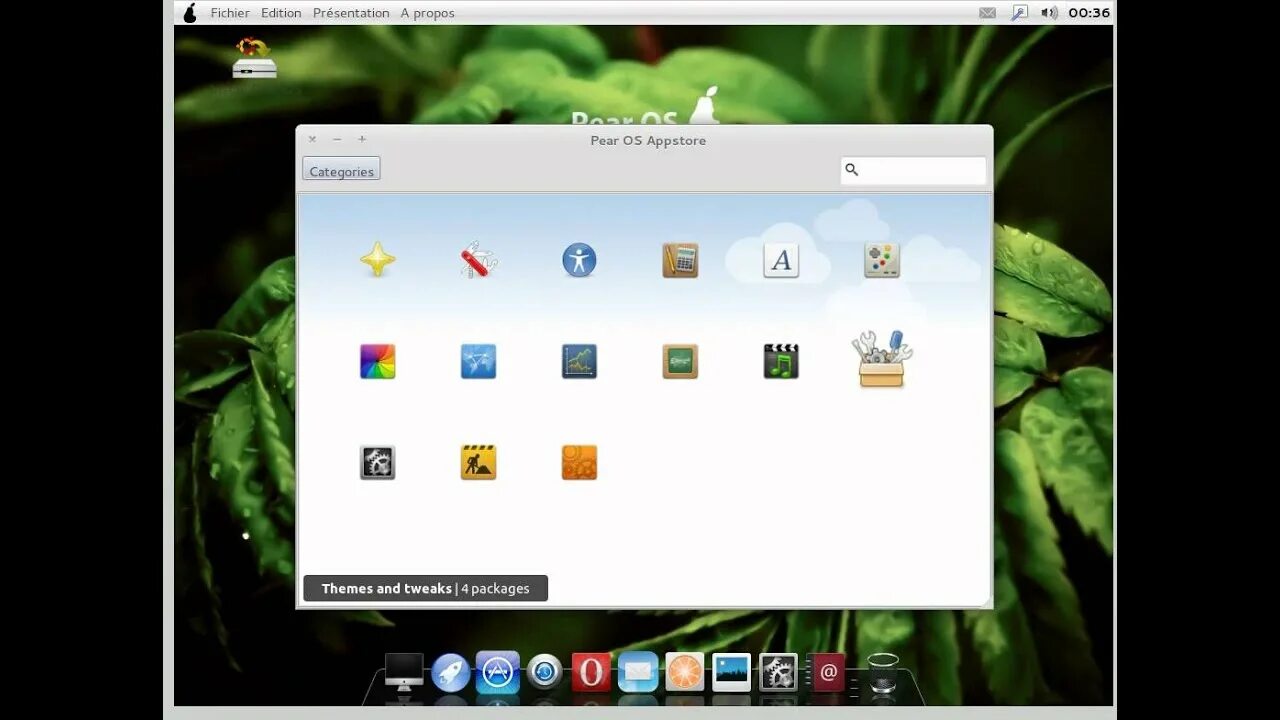Open the clapperboard music note multimedia category

pyautogui.click(x=781, y=361)
